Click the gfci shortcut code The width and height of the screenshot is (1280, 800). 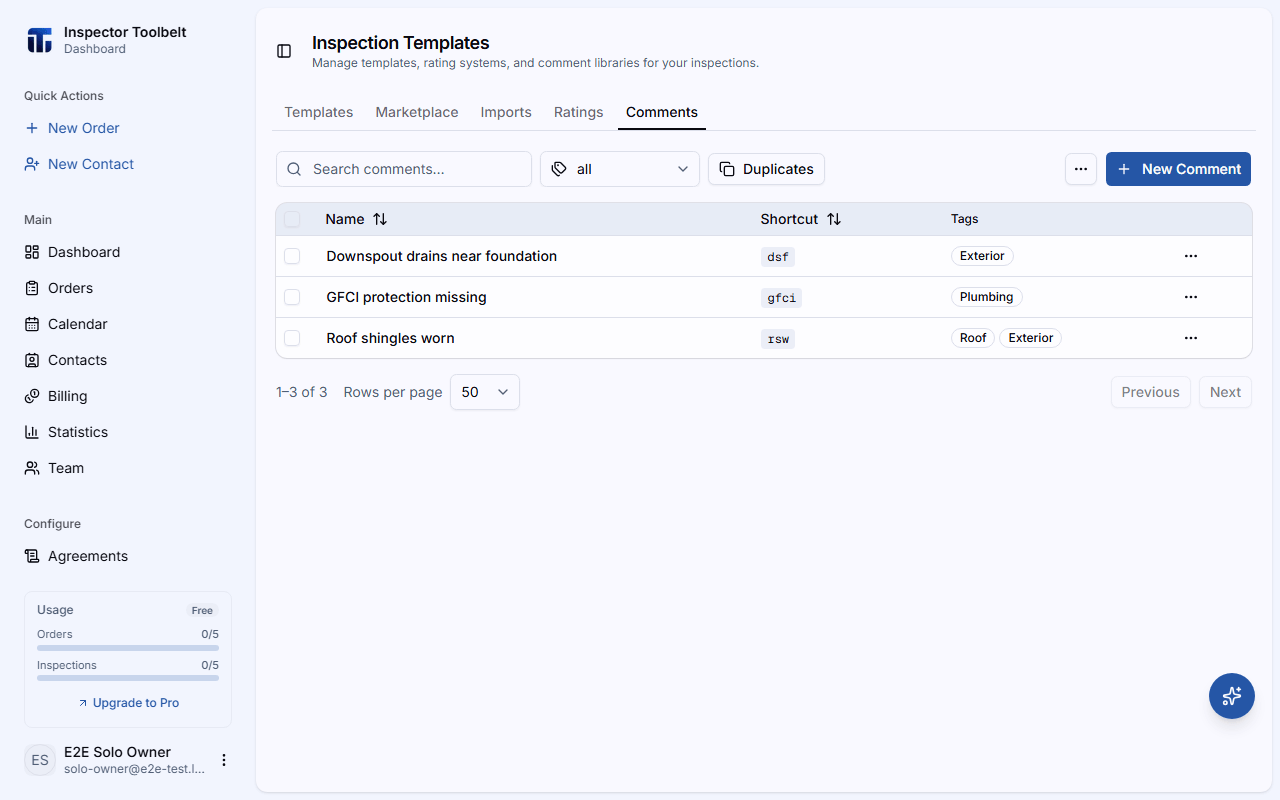point(781,298)
